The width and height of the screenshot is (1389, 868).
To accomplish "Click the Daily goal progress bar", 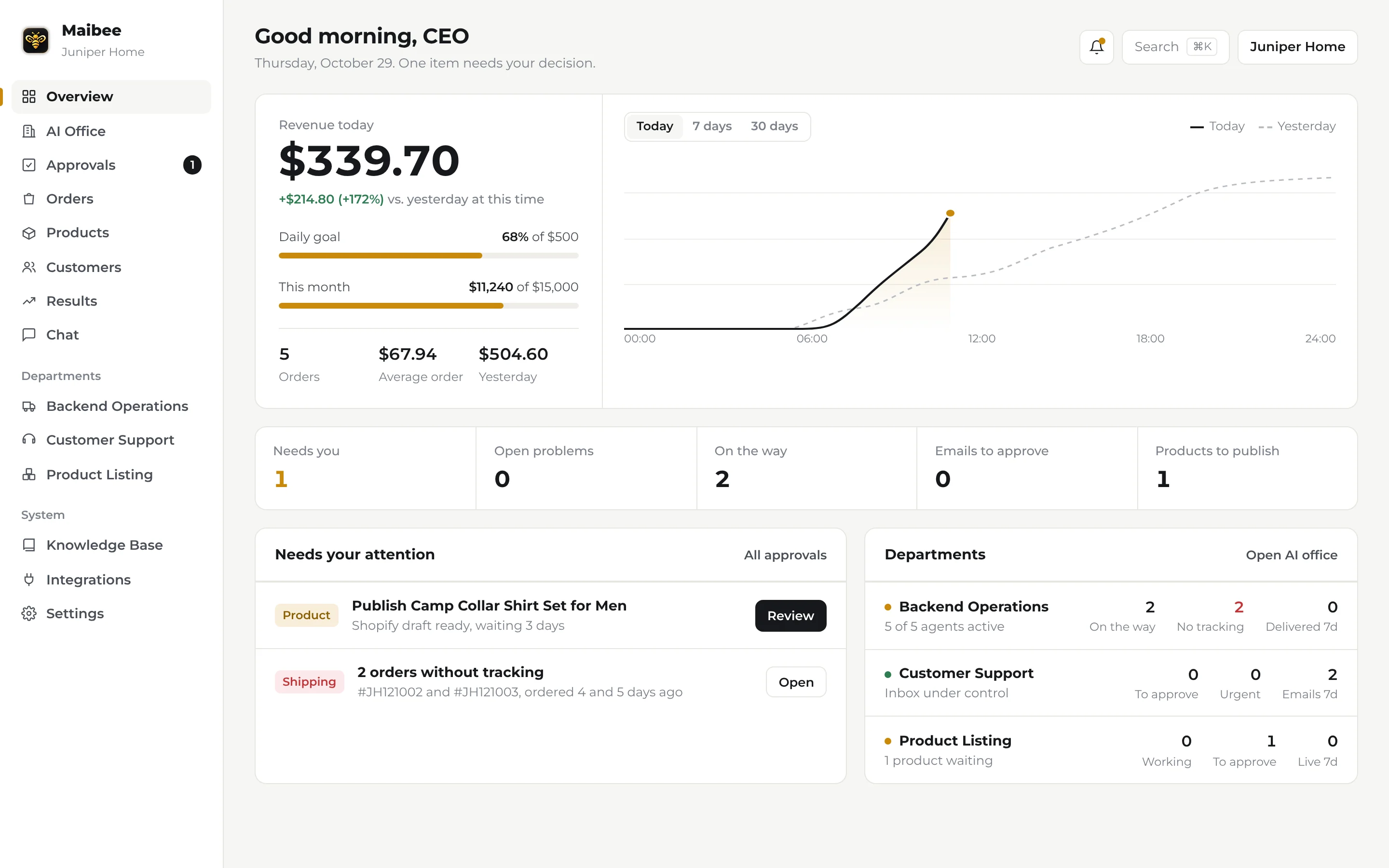I will point(428,256).
